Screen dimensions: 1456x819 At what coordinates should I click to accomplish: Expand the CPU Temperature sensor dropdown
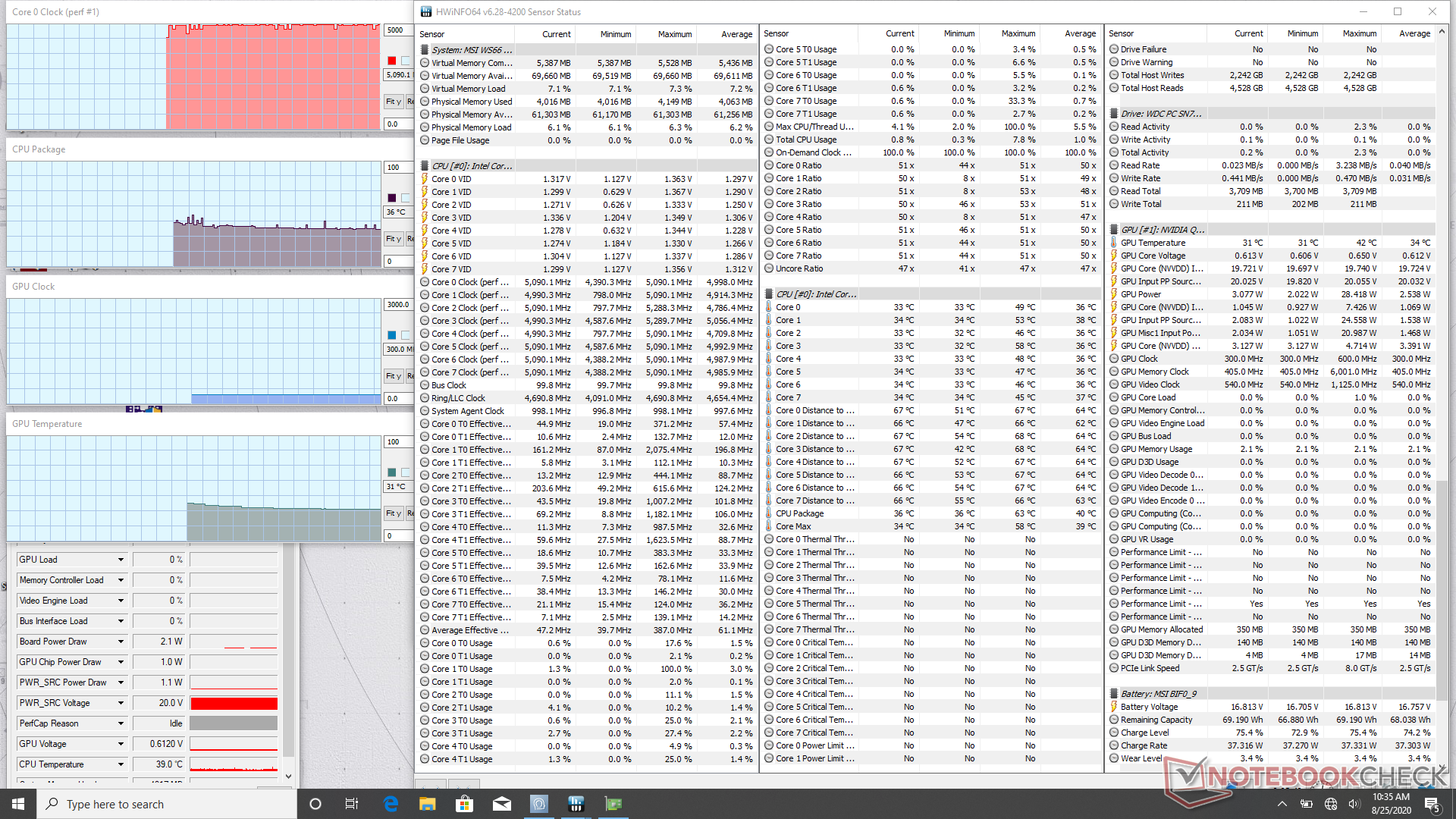121,764
